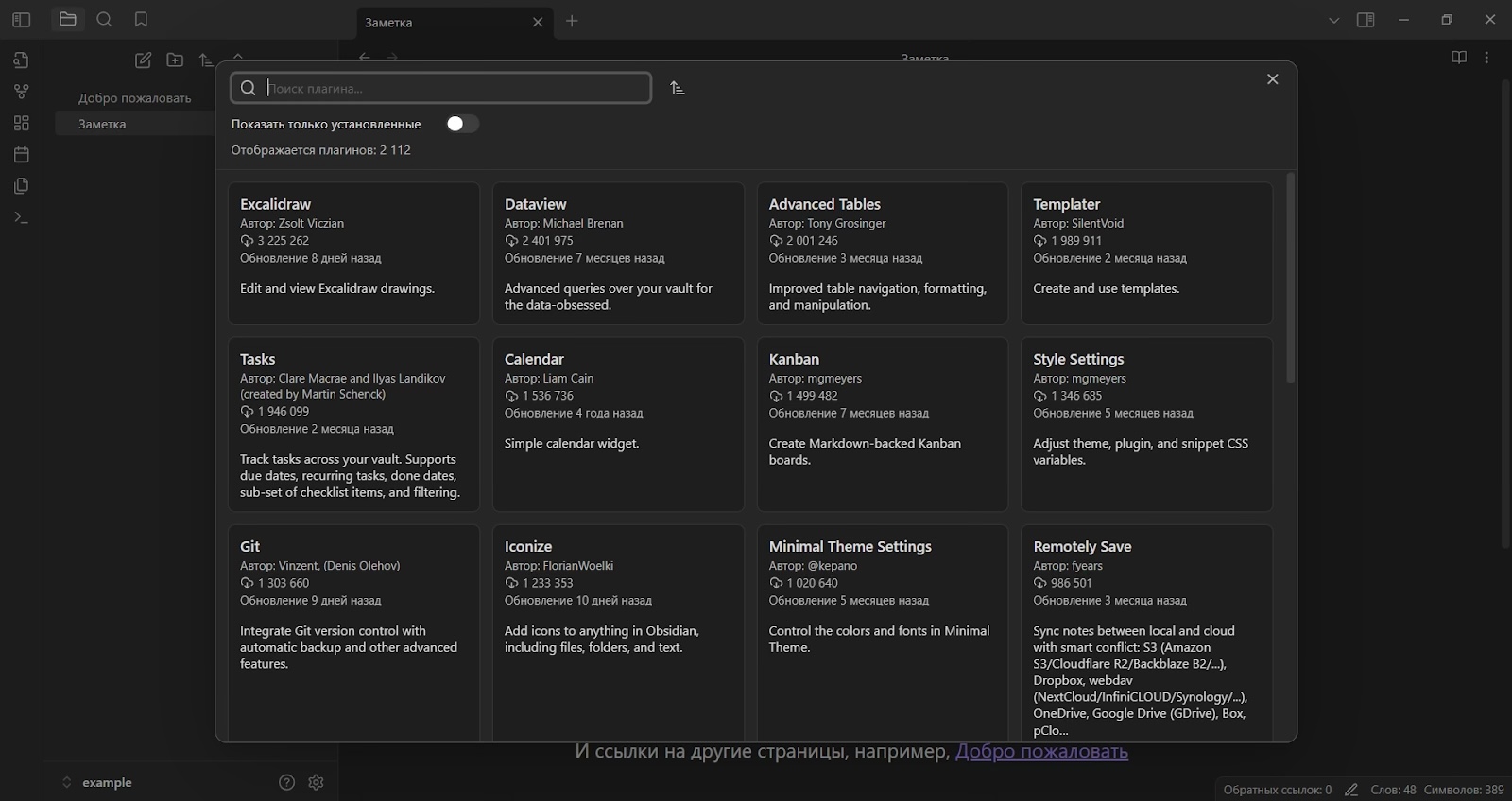Create a new canvas from the ribbon
The height and width of the screenshot is (801, 1512).
[x=22, y=123]
